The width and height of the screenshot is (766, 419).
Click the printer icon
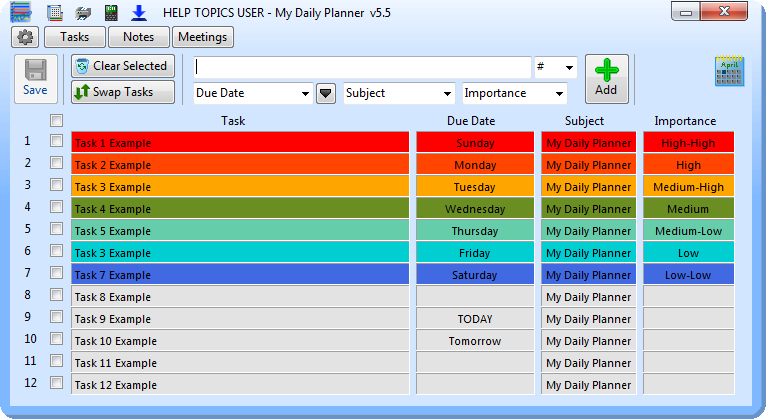click(x=83, y=13)
